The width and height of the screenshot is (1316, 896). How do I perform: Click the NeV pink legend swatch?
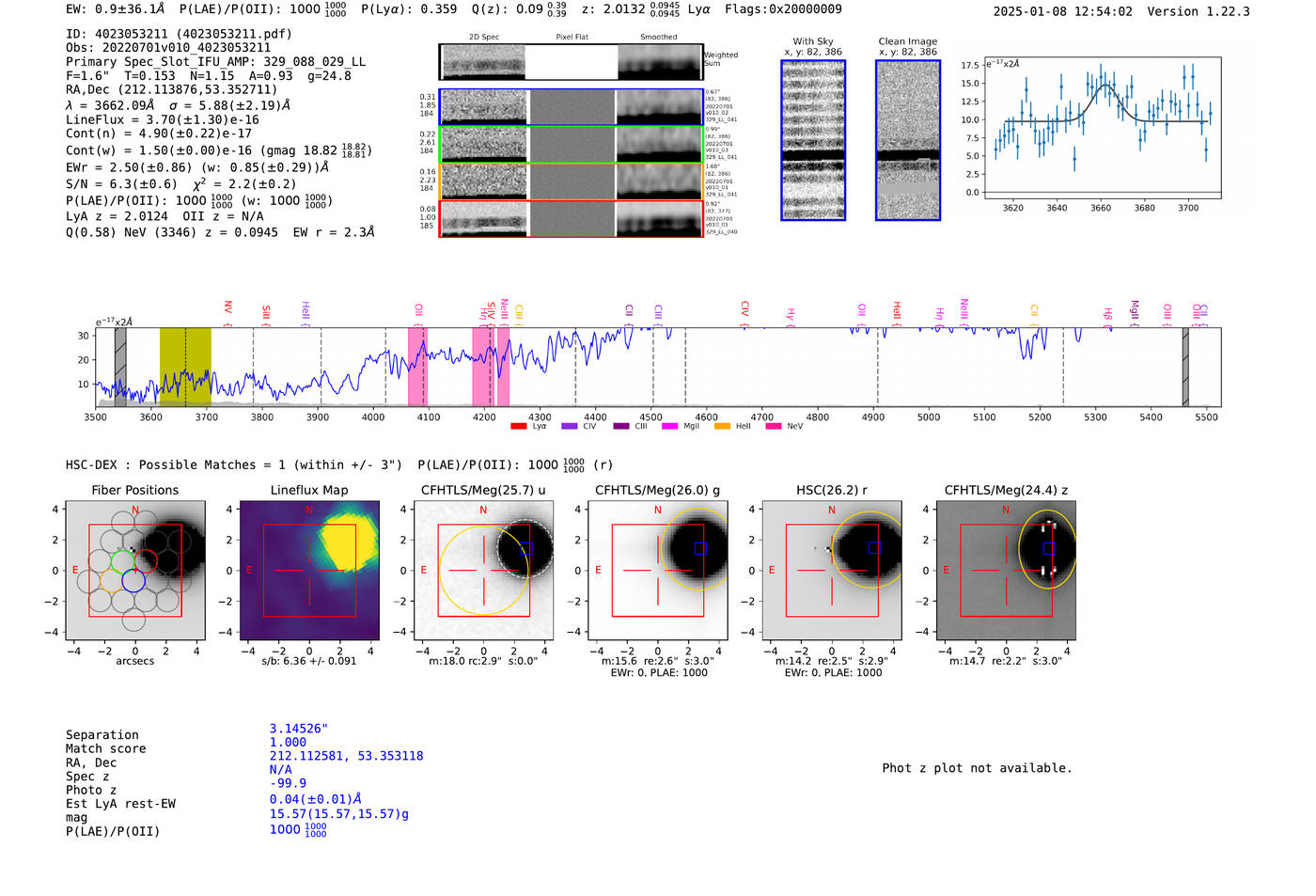(774, 427)
